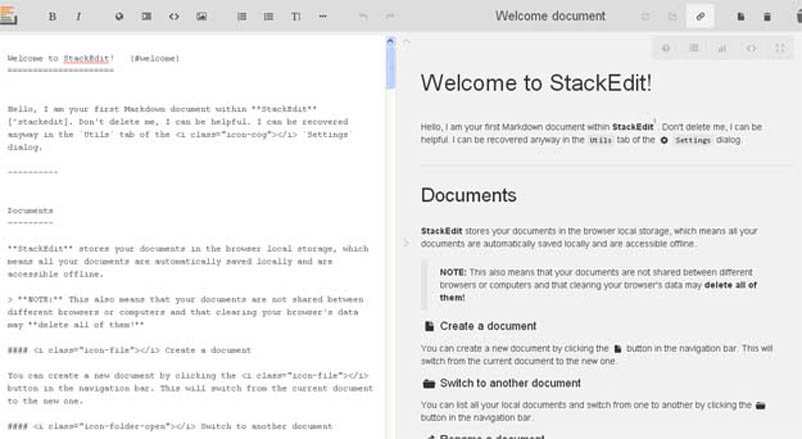This screenshot has width=802, height=439.
Task: Click the highlighted link button in navigation bar
Action: click(x=700, y=17)
